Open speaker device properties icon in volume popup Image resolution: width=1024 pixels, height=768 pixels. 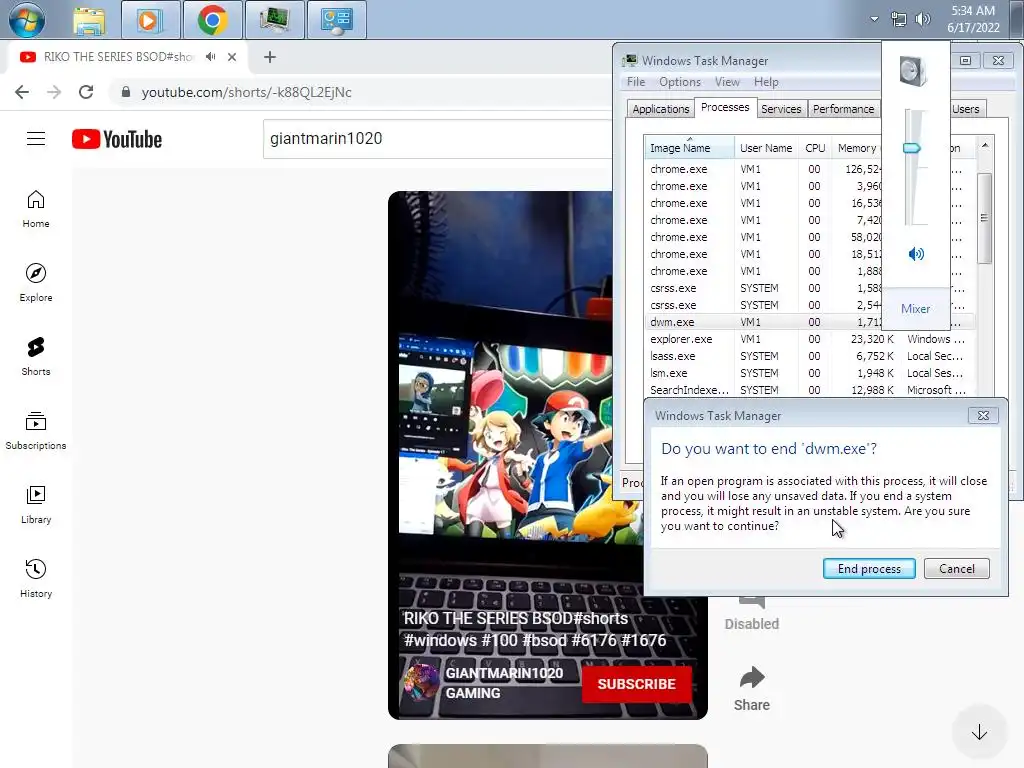pos(912,71)
